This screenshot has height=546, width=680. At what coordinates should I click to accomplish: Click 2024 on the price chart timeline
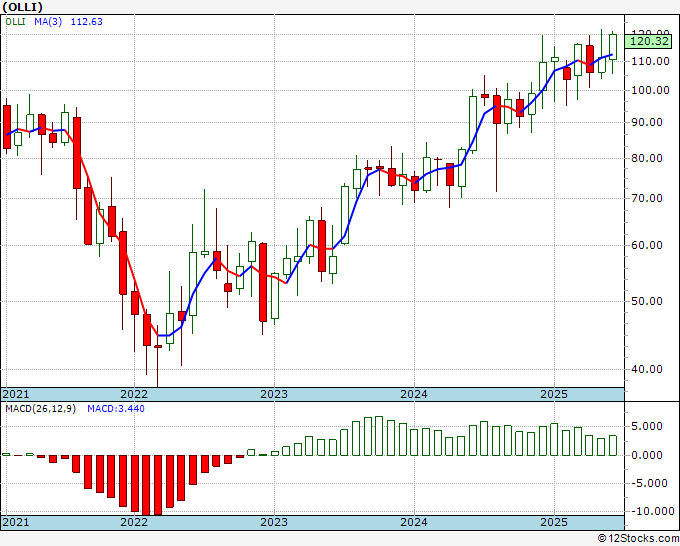click(x=414, y=394)
